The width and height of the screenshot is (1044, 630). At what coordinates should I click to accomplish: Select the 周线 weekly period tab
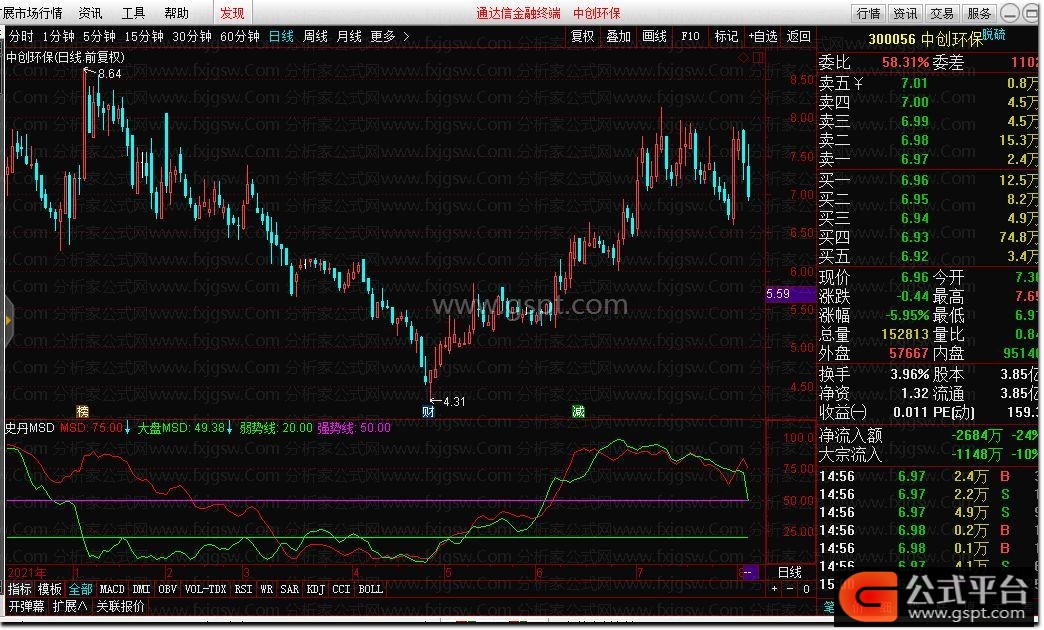click(x=315, y=36)
